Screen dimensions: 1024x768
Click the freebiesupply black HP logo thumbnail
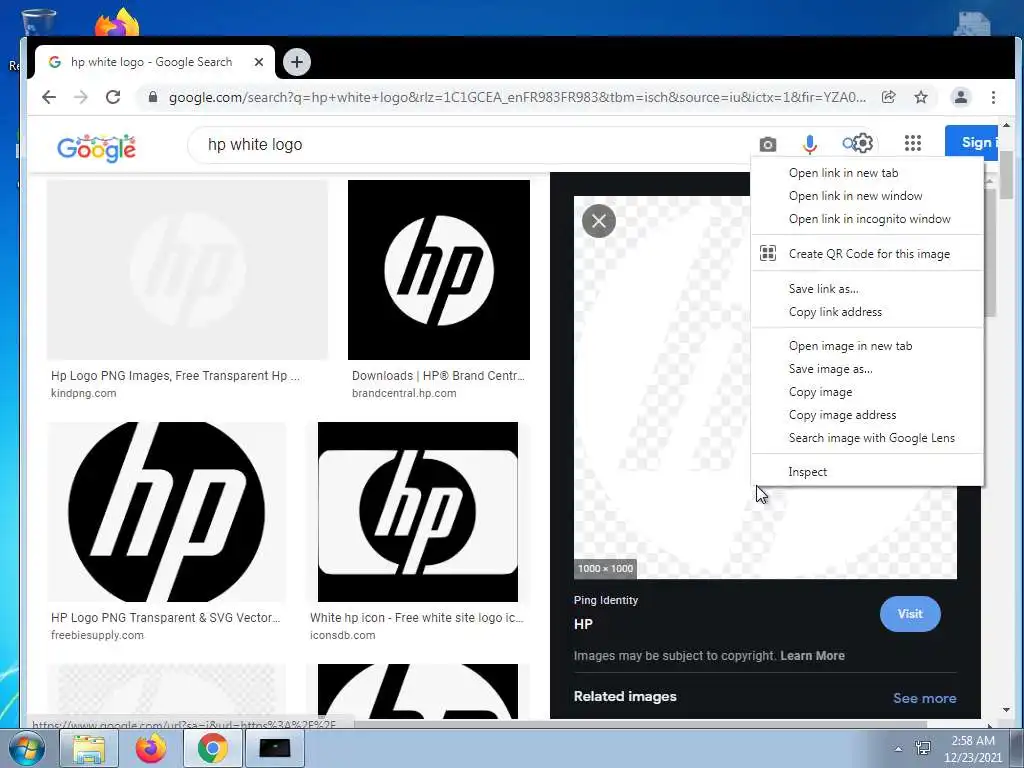pyautogui.click(x=167, y=512)
